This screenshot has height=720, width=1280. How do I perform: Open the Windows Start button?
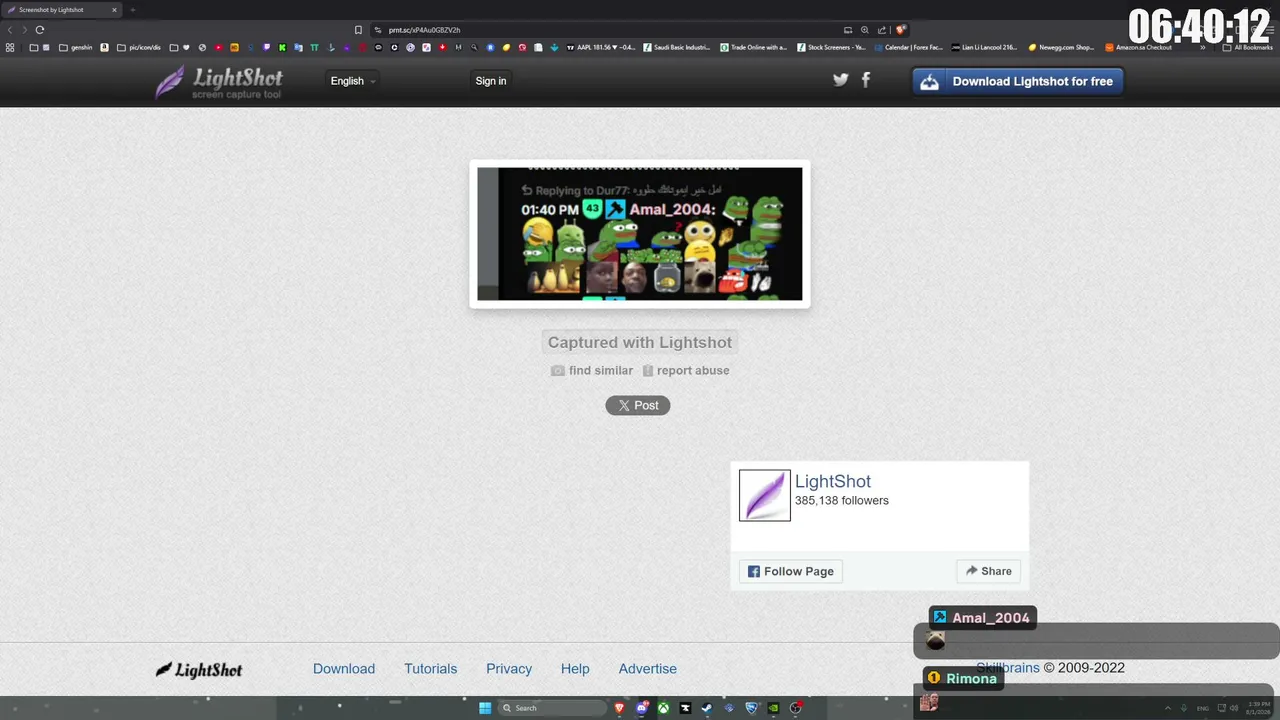485,708
